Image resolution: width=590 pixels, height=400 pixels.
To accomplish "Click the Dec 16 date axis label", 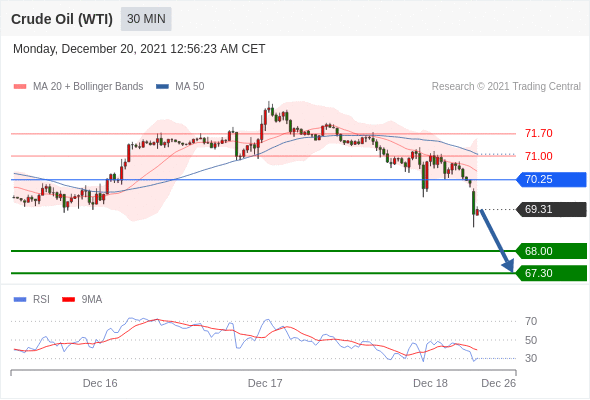I will [100, 383].
